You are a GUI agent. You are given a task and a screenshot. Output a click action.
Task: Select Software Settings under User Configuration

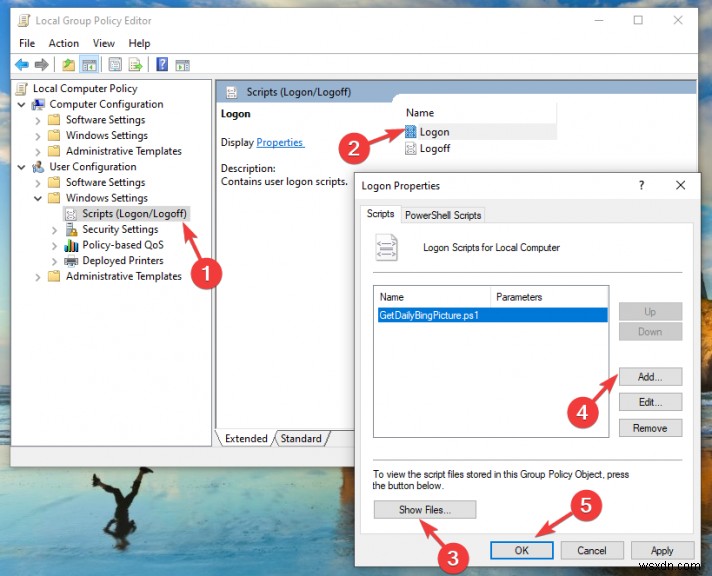point(105,182)
